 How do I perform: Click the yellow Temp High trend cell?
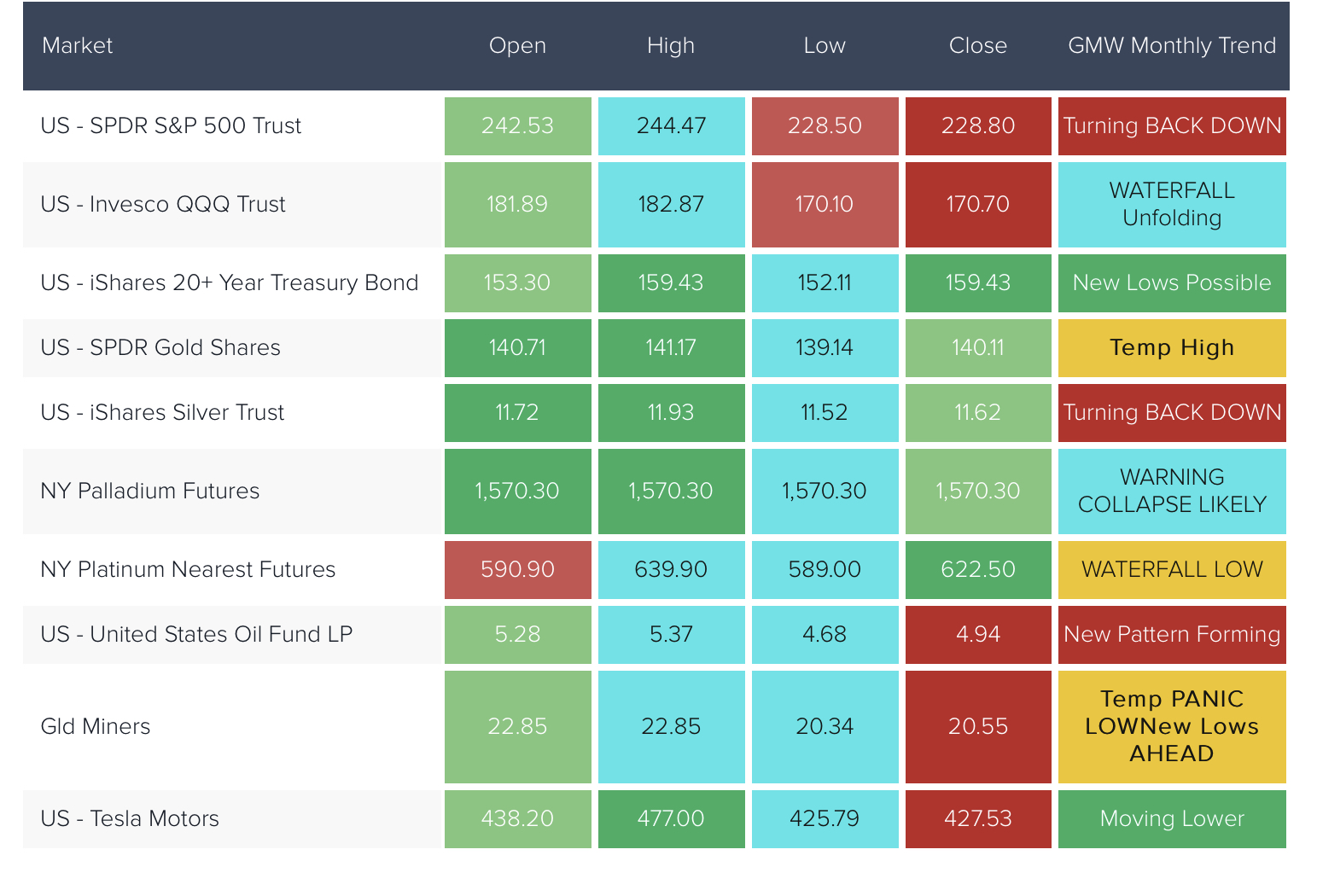pos(1172,348)
